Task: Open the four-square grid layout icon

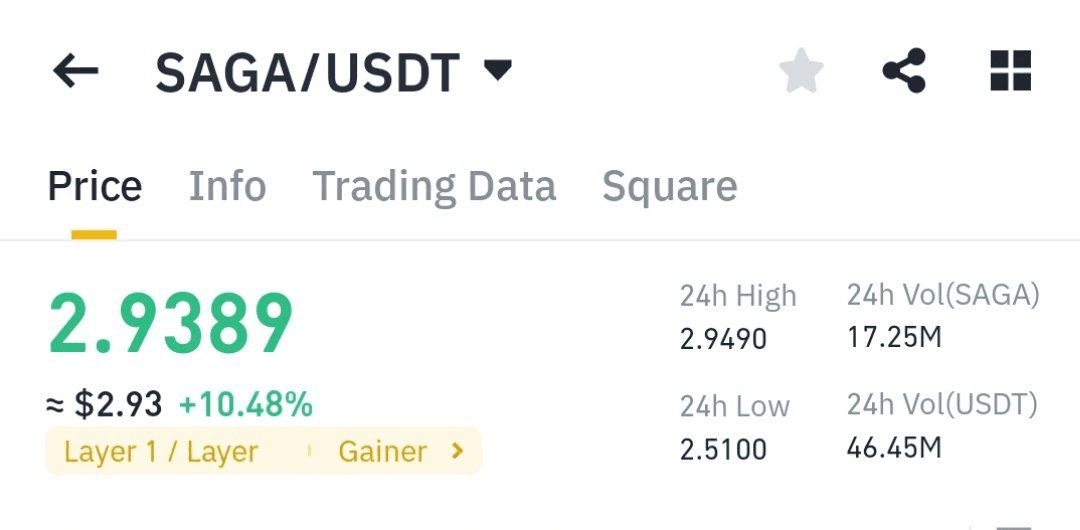Action: click(1010, 70)
